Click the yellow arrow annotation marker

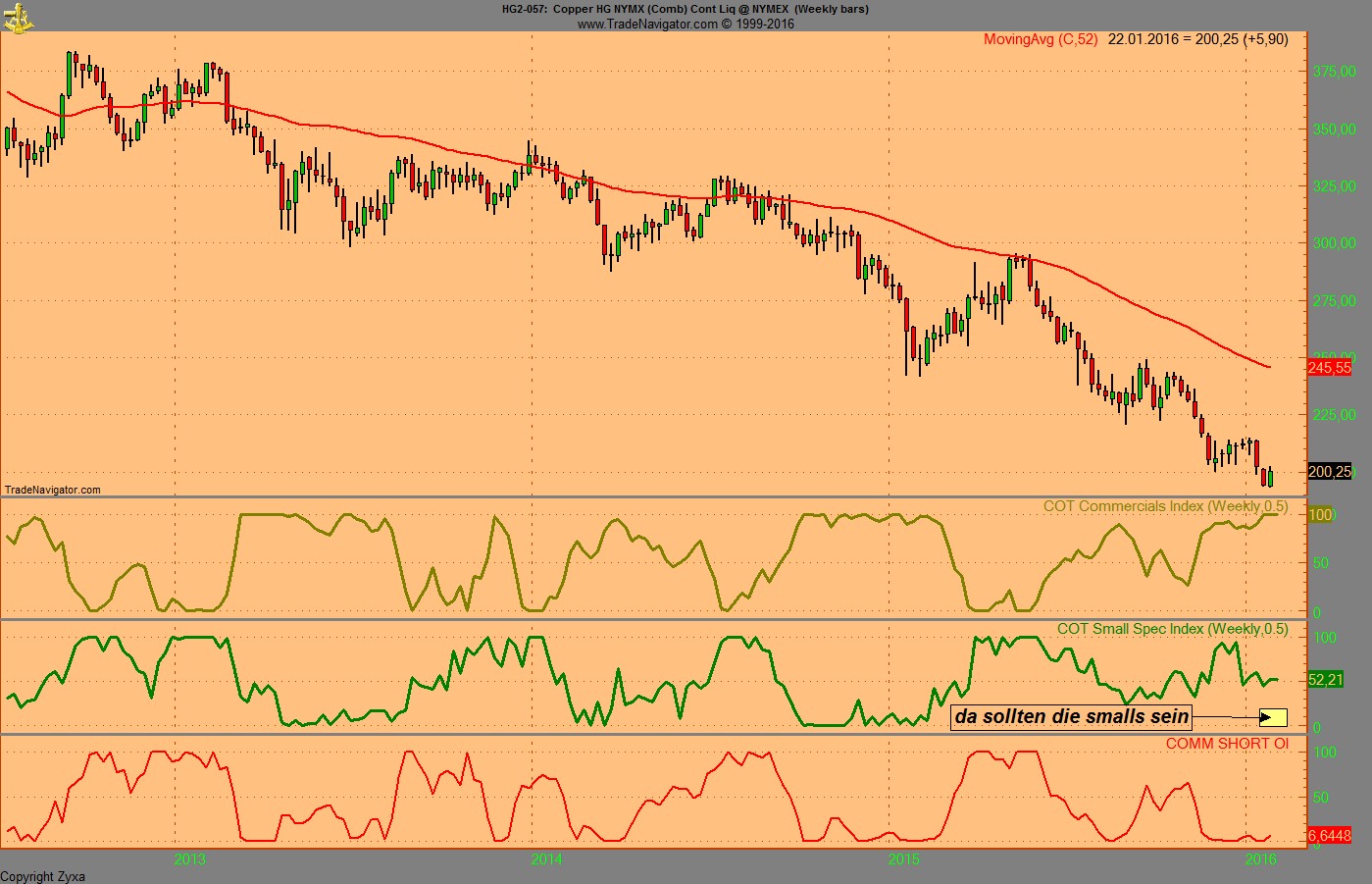point(1275,717)
